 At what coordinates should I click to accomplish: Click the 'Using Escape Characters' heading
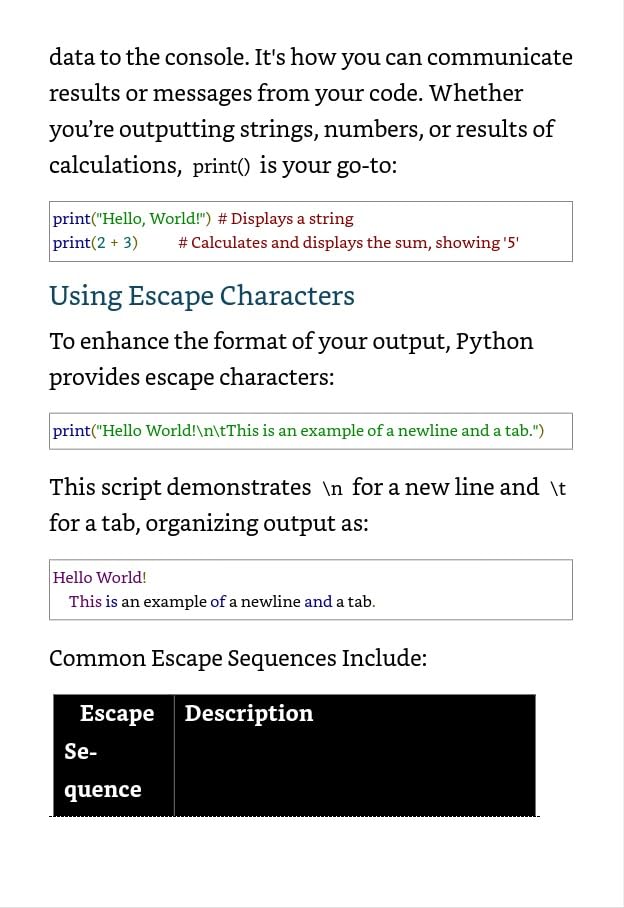pyautogui.click(x=201, y=296)
